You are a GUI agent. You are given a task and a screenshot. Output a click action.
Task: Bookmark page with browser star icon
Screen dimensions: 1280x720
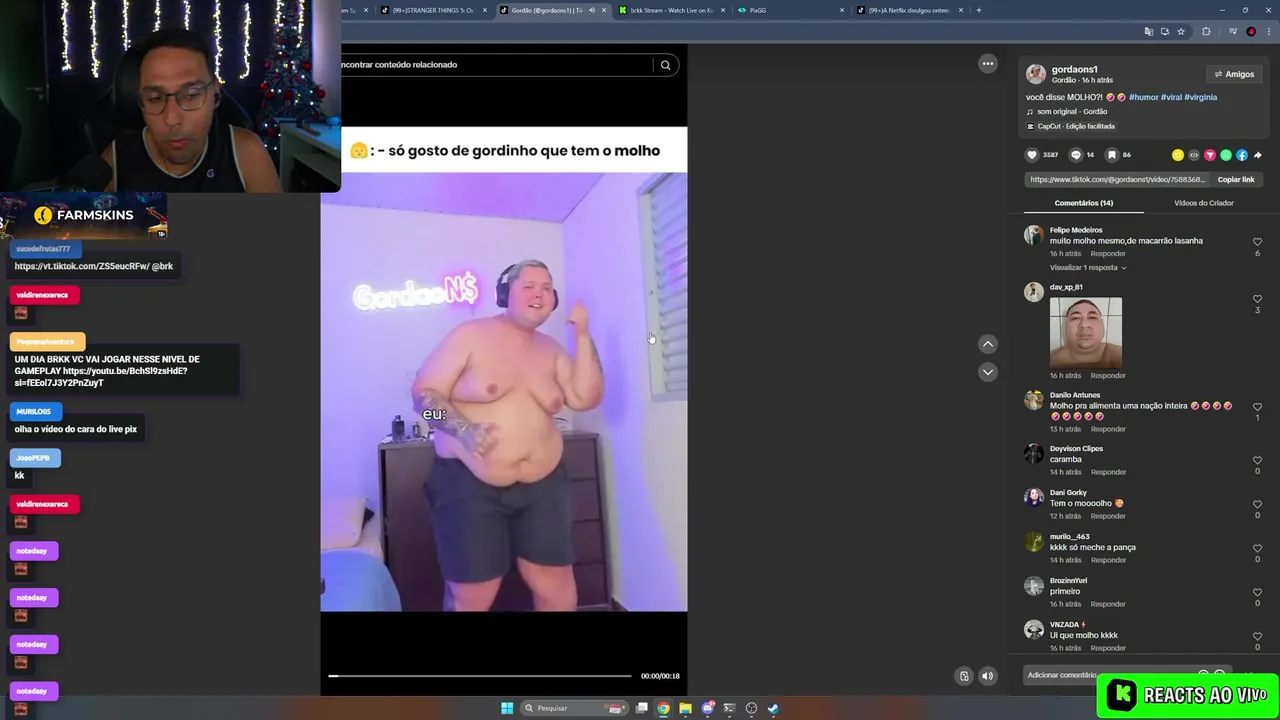[x=1181, y=32]
